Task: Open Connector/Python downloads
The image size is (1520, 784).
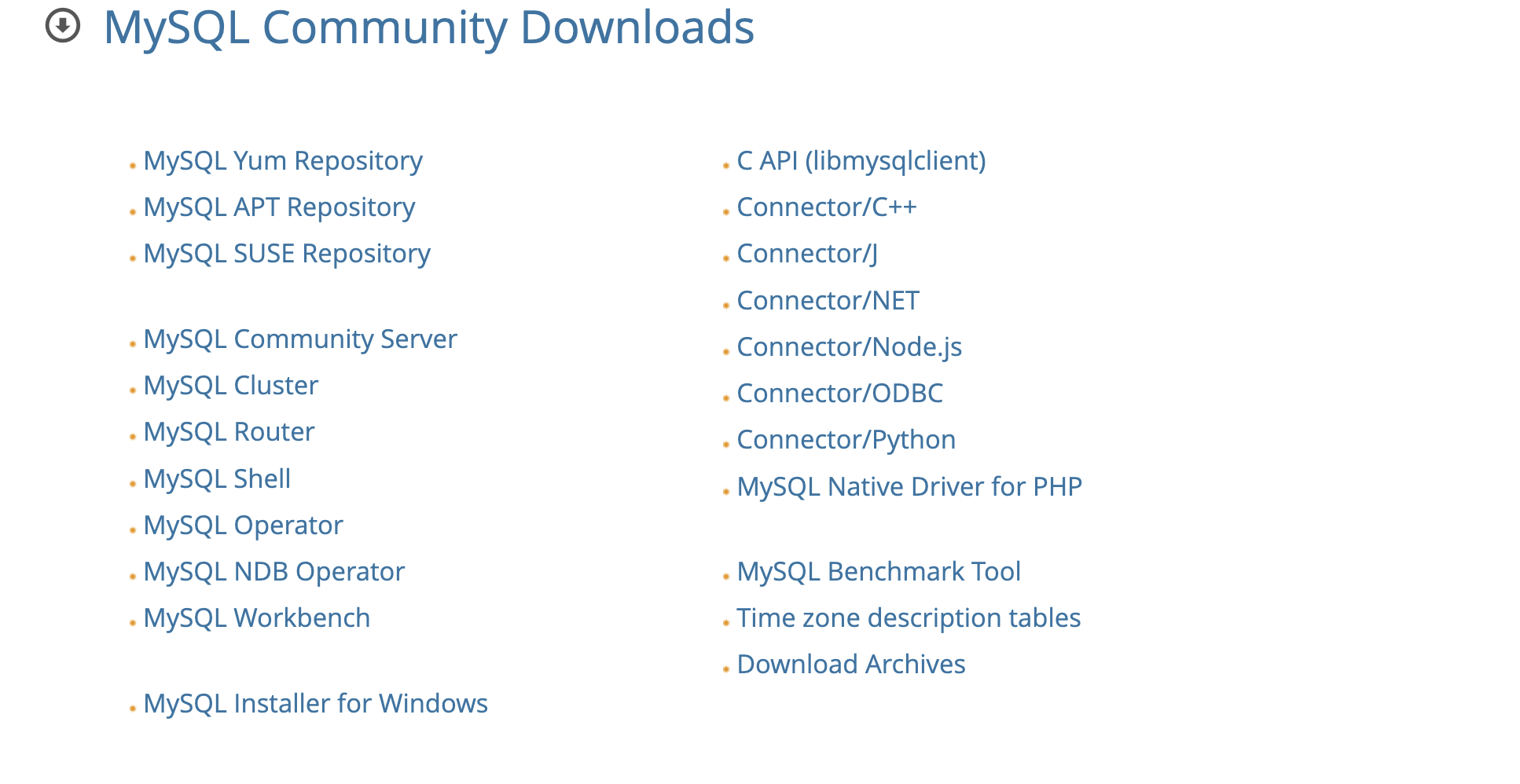Action: 846,440
